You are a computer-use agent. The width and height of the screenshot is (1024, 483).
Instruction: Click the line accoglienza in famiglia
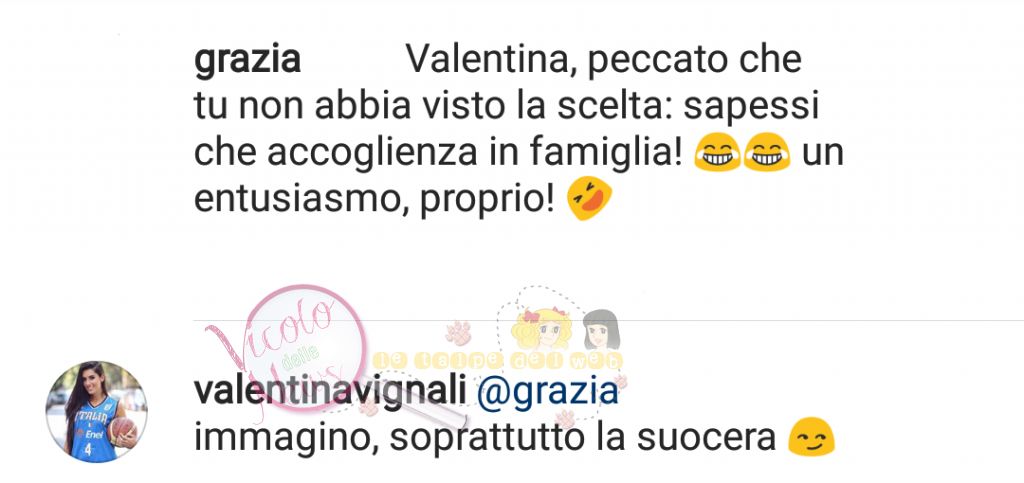click(x=475, y=153)
